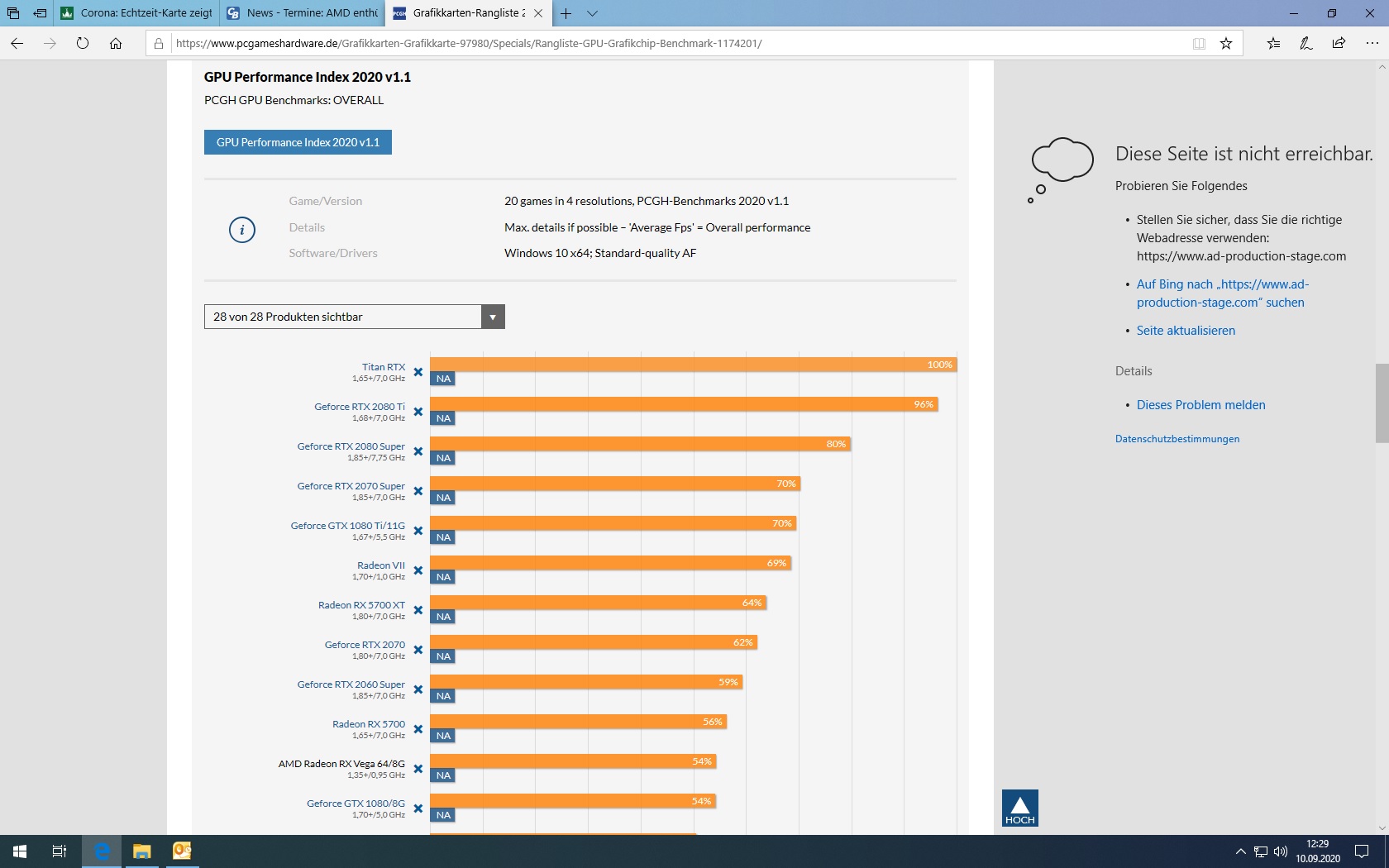1389x868 pixels.
Task: Remove Geforce RTX 2070 Super row
Action: tap(418, 491)
